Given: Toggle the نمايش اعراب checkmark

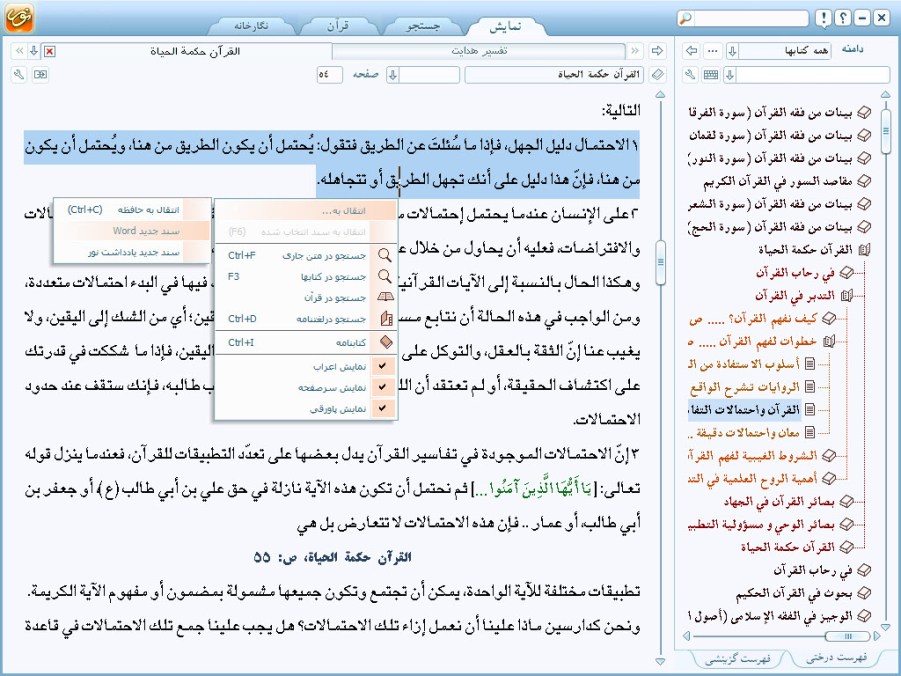Looking at the screenshot, I should point(383,366).
